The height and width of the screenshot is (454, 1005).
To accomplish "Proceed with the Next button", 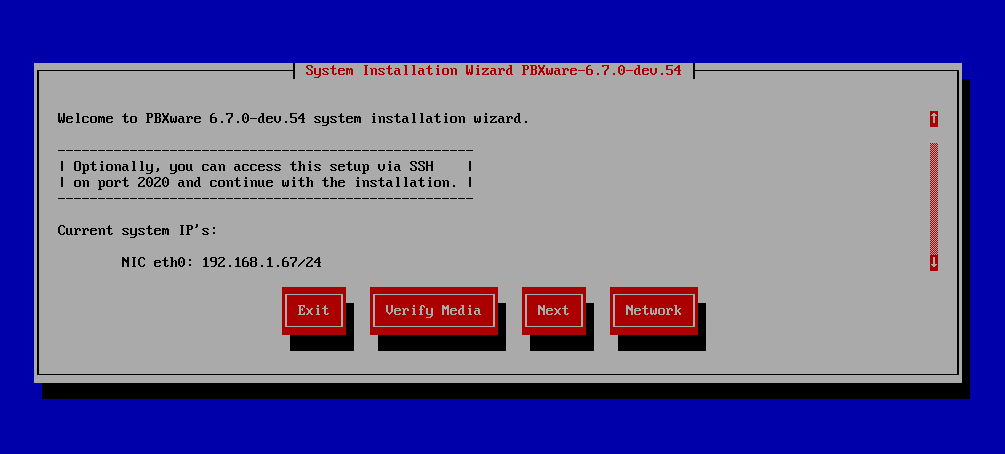I will pyautogui.click(x=553, y=310).
